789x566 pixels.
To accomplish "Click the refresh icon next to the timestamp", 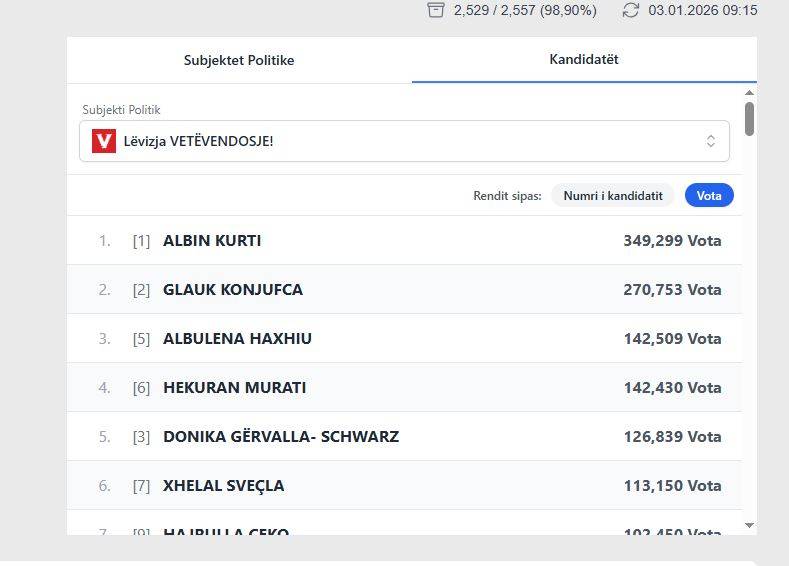I will (630, 10).
